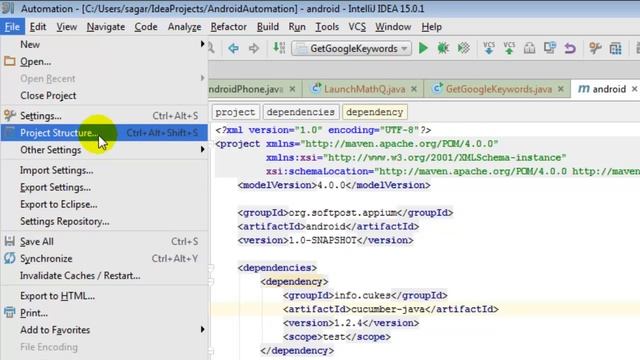Select Synchronize menu item
Viewport: 640px width, 360px height.
[x=104, y=258]
